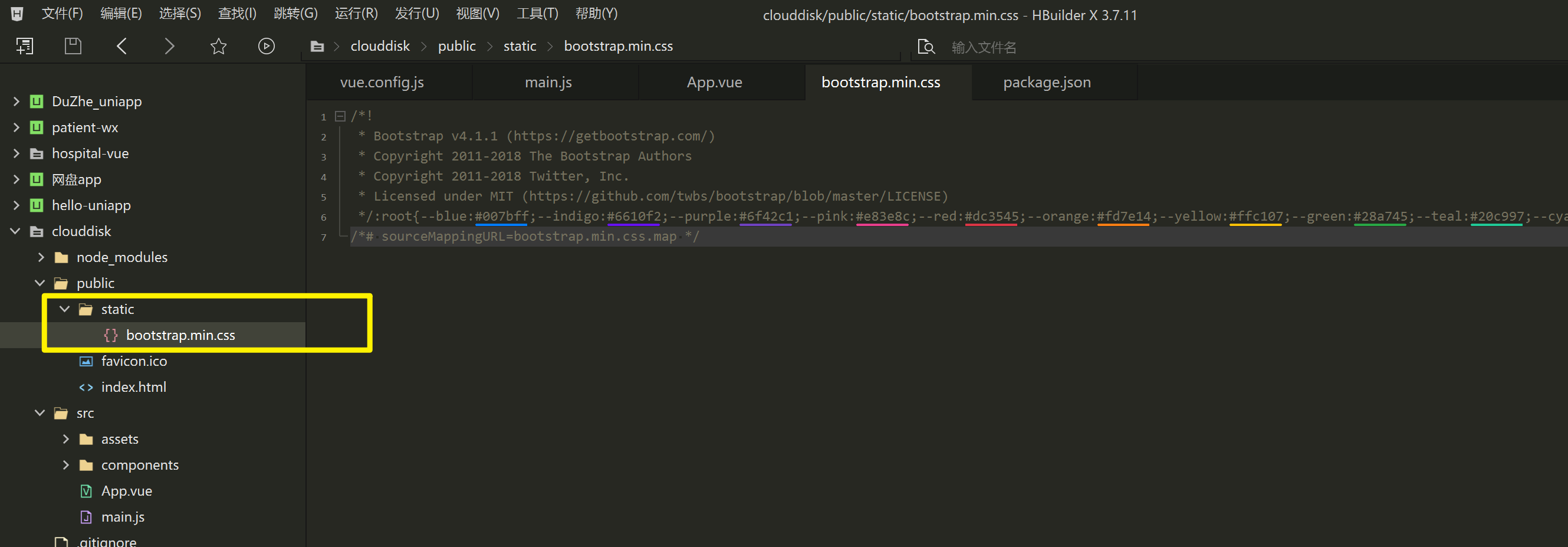Expand the components folder under src
The image size is (1568, 547).
[x=65, y=465]
